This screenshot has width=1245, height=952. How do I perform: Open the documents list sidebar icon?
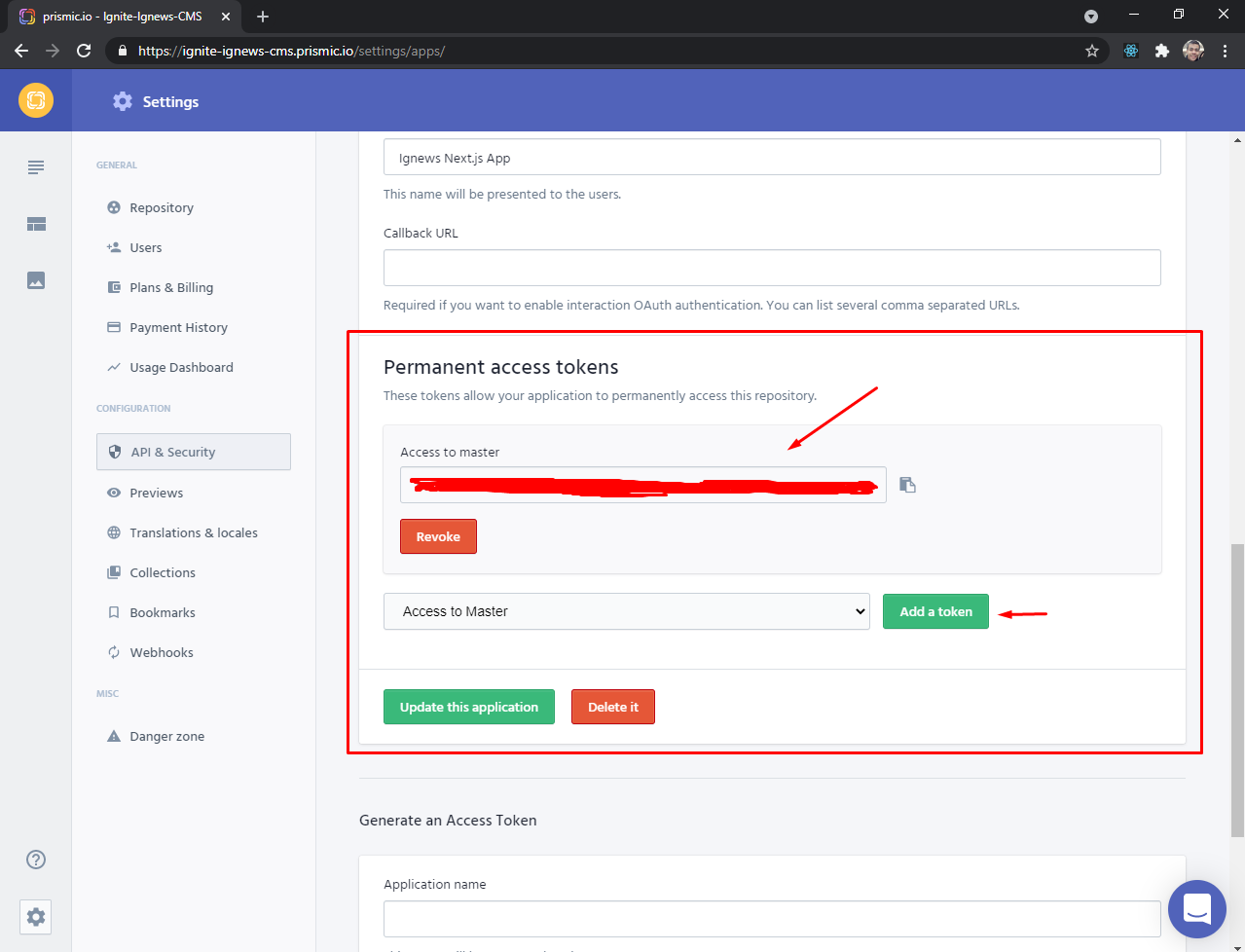(36, 167)
